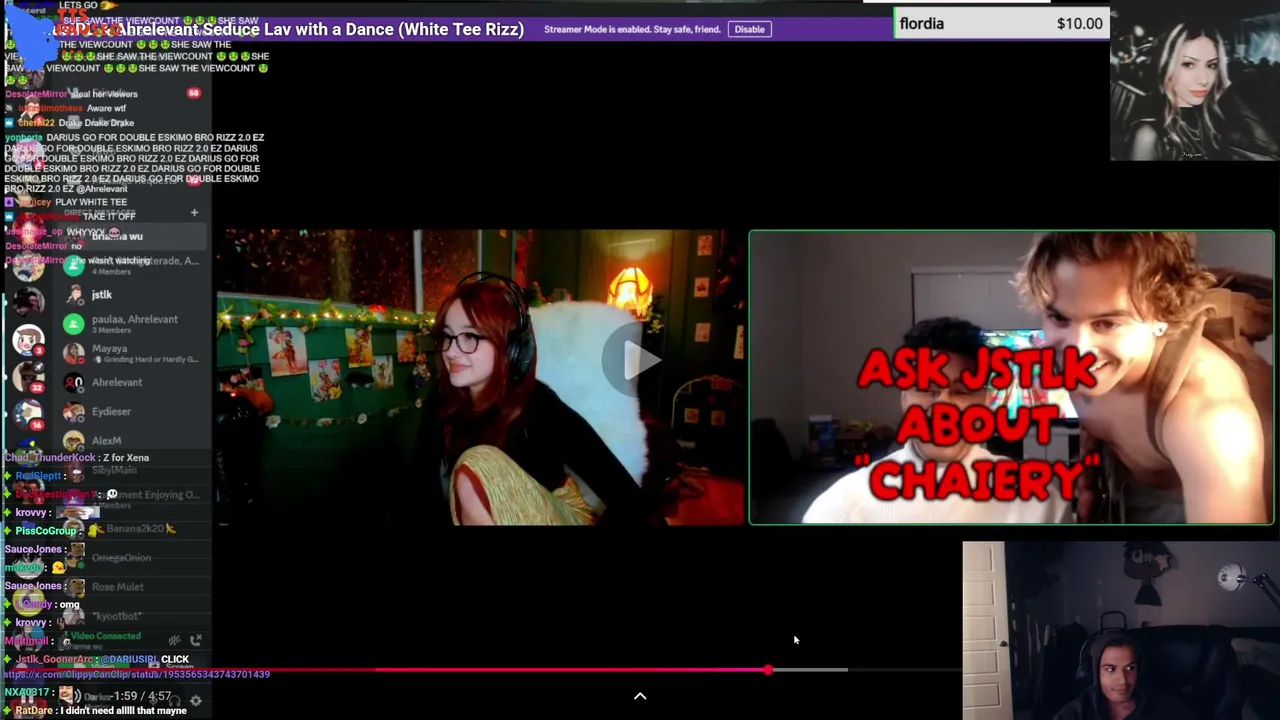Open user settings gear icon

click(196, 700)
